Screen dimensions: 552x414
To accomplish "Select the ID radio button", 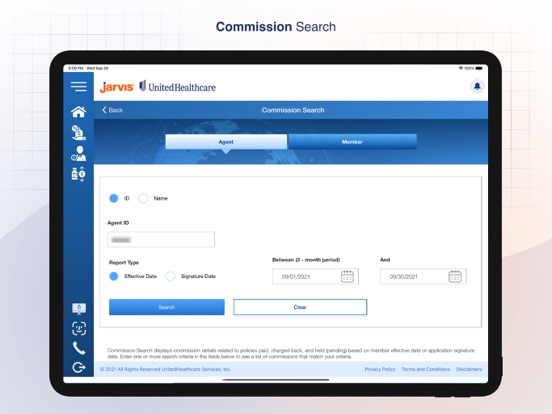I will [114, 198].
